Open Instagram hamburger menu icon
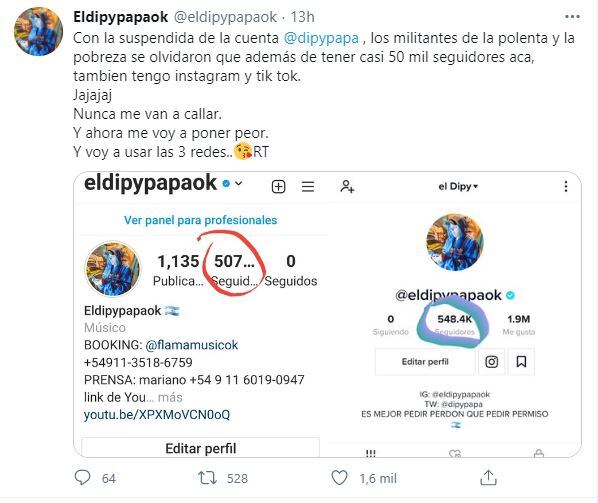Image resolution: width=598 pixels, height=503 pixels. pyautogui.click(x=308, y=187)
